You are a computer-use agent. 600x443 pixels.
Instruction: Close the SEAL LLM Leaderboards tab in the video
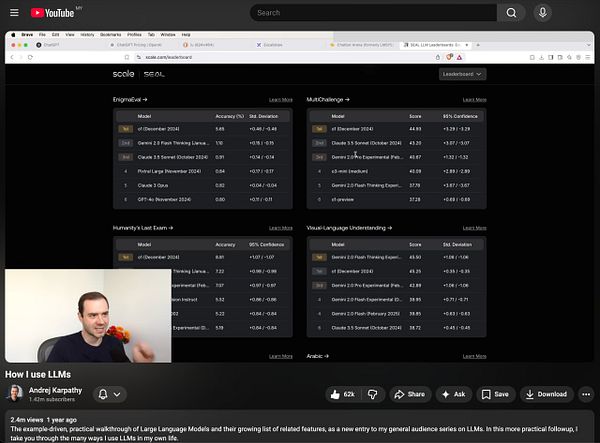pos(466,45)
